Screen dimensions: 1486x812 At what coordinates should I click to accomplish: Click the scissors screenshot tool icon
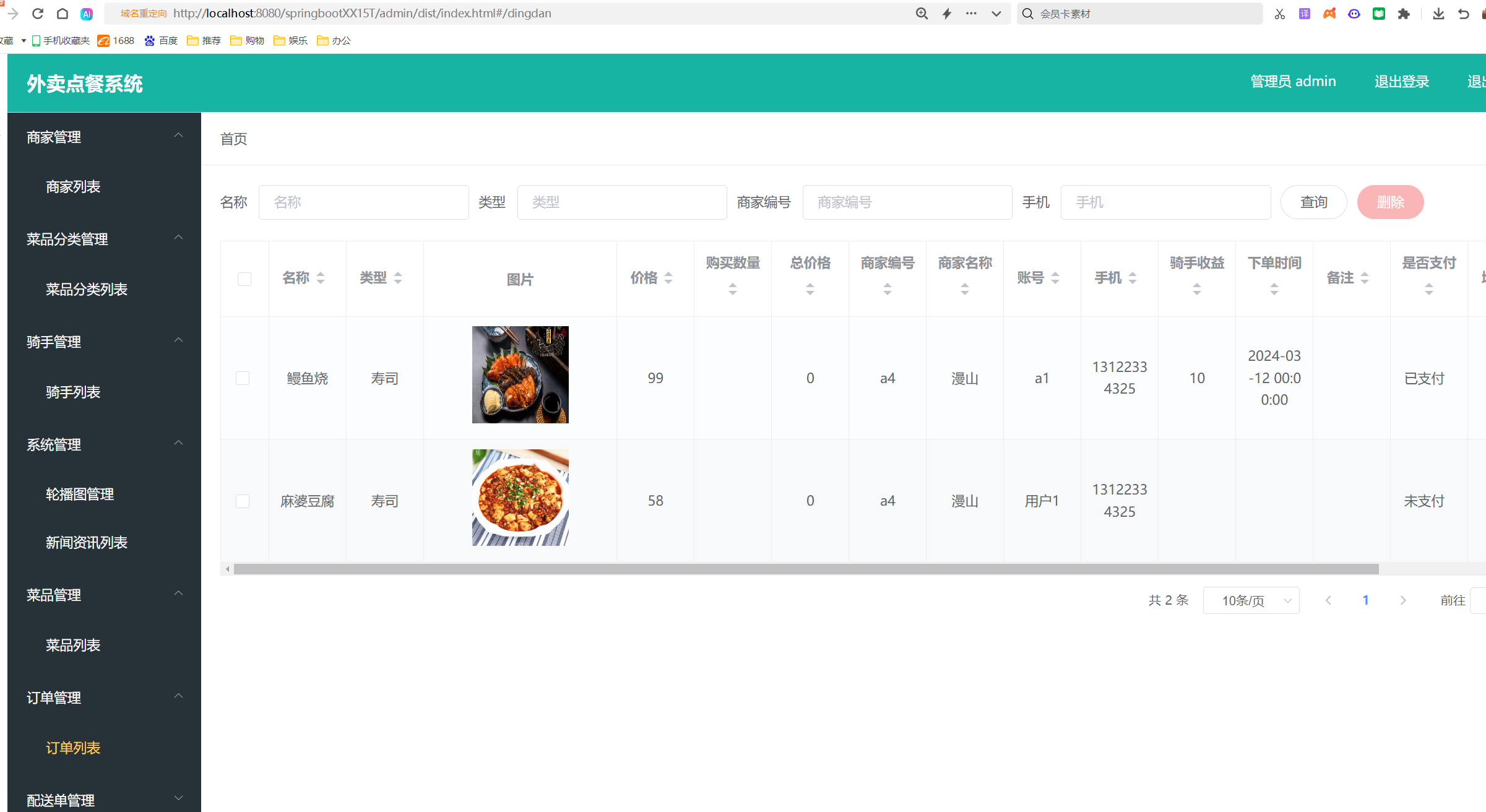click(x=1279, y=13)
